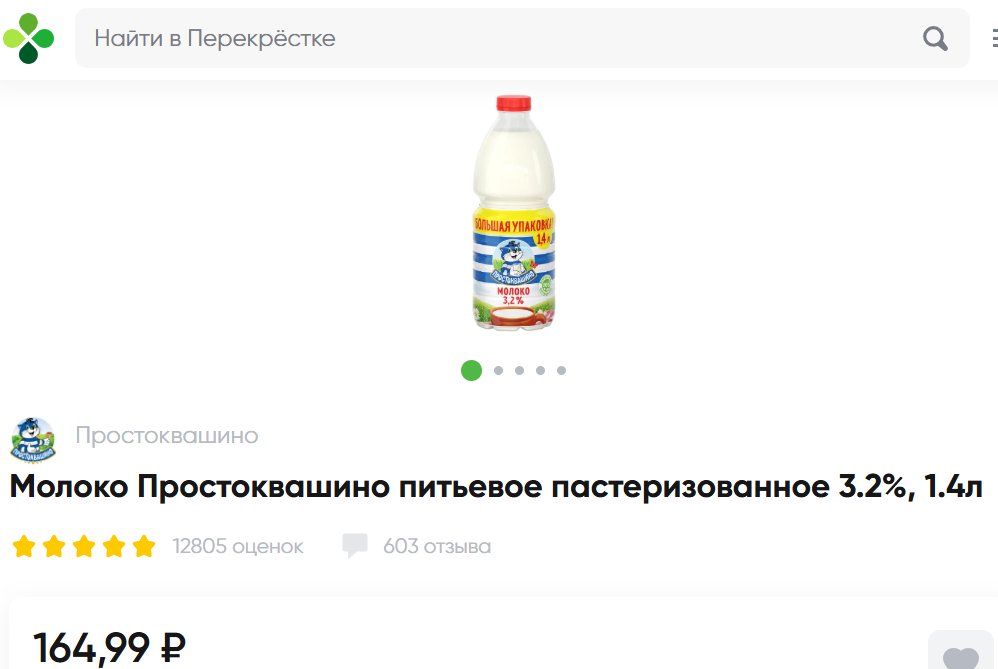
Task: Select the third yellow rating star
Action: click(84, 546)
